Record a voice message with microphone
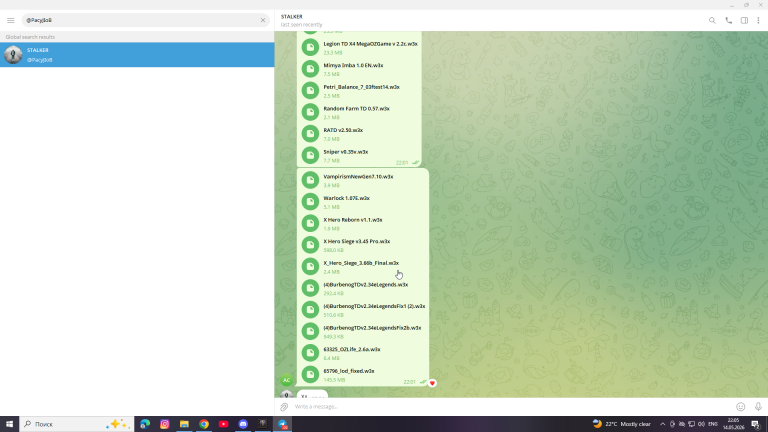The image size is (768, 432). pyautogui.click(x=758, y=407)
